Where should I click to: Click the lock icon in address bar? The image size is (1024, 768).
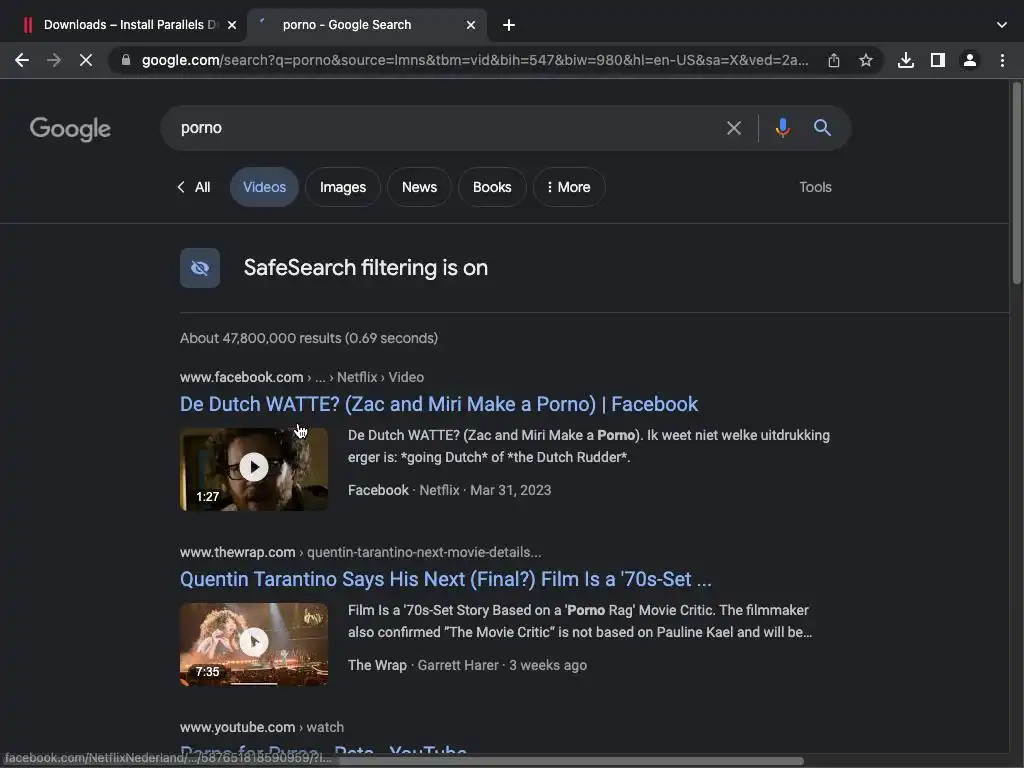126,60
